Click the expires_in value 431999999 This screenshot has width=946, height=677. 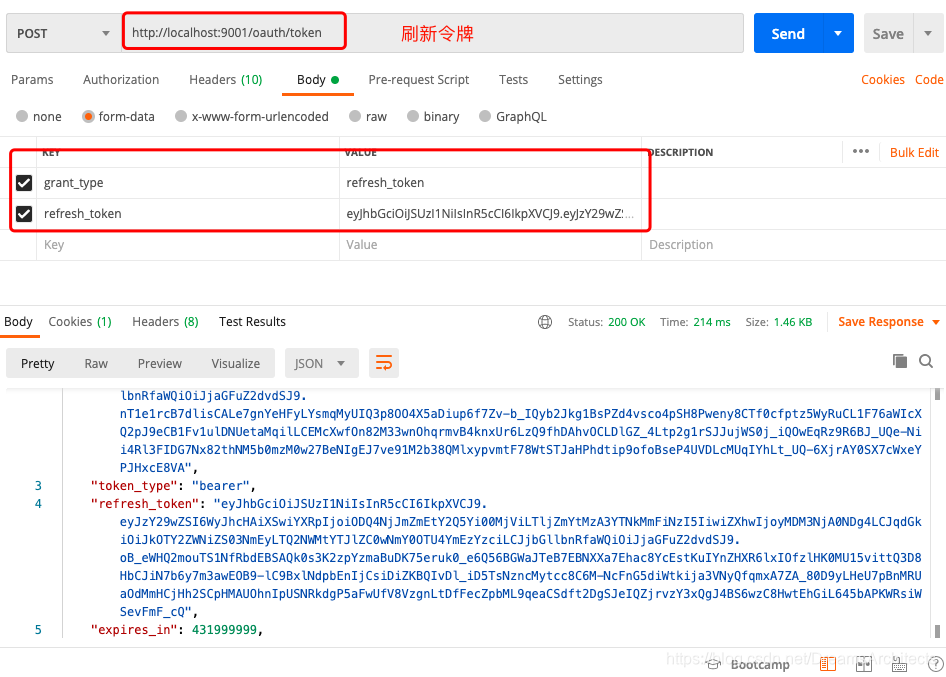click(x=224, y=630)
